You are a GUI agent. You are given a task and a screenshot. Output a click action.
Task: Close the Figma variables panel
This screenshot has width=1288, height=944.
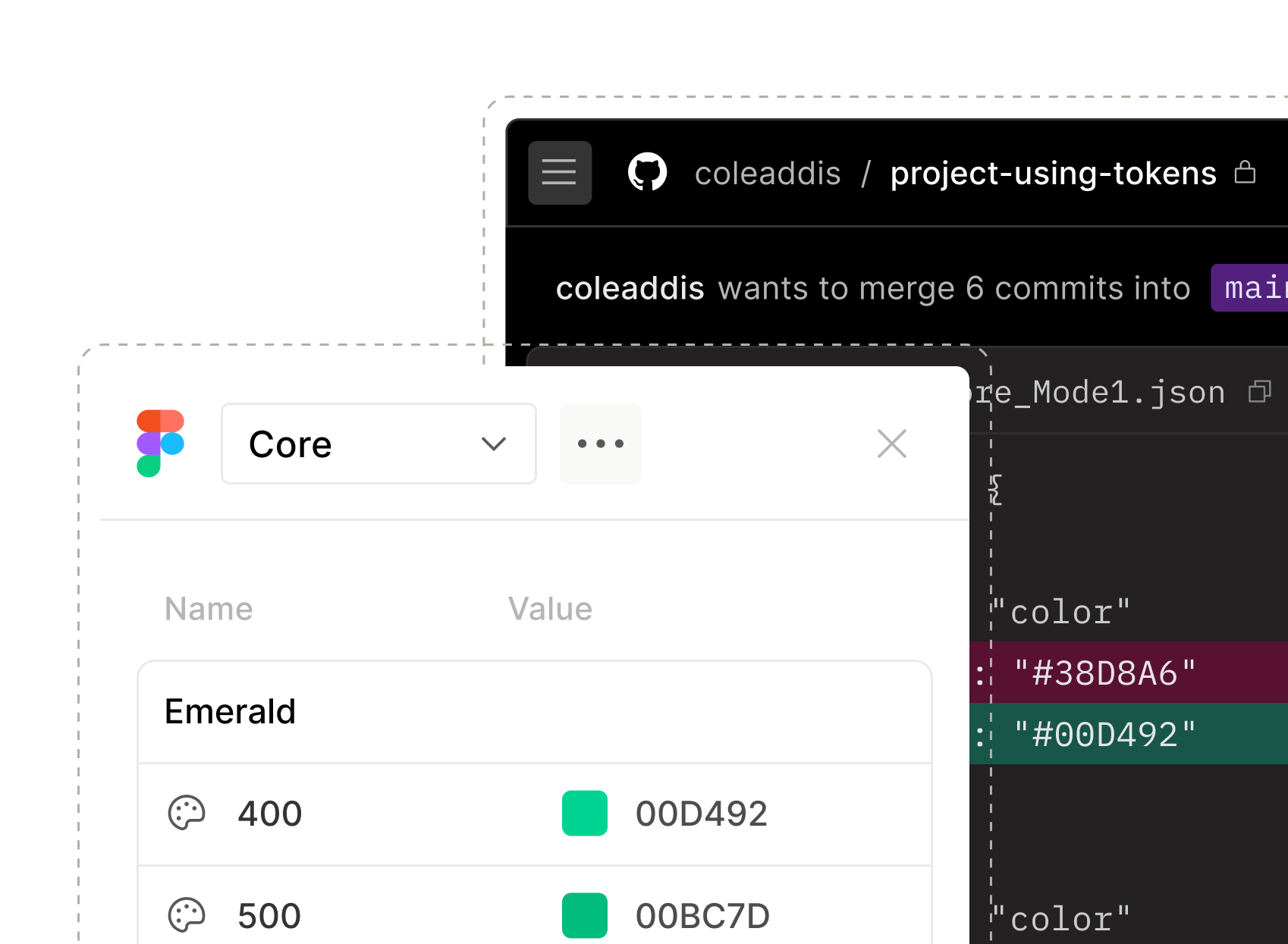tap(891, 444)
